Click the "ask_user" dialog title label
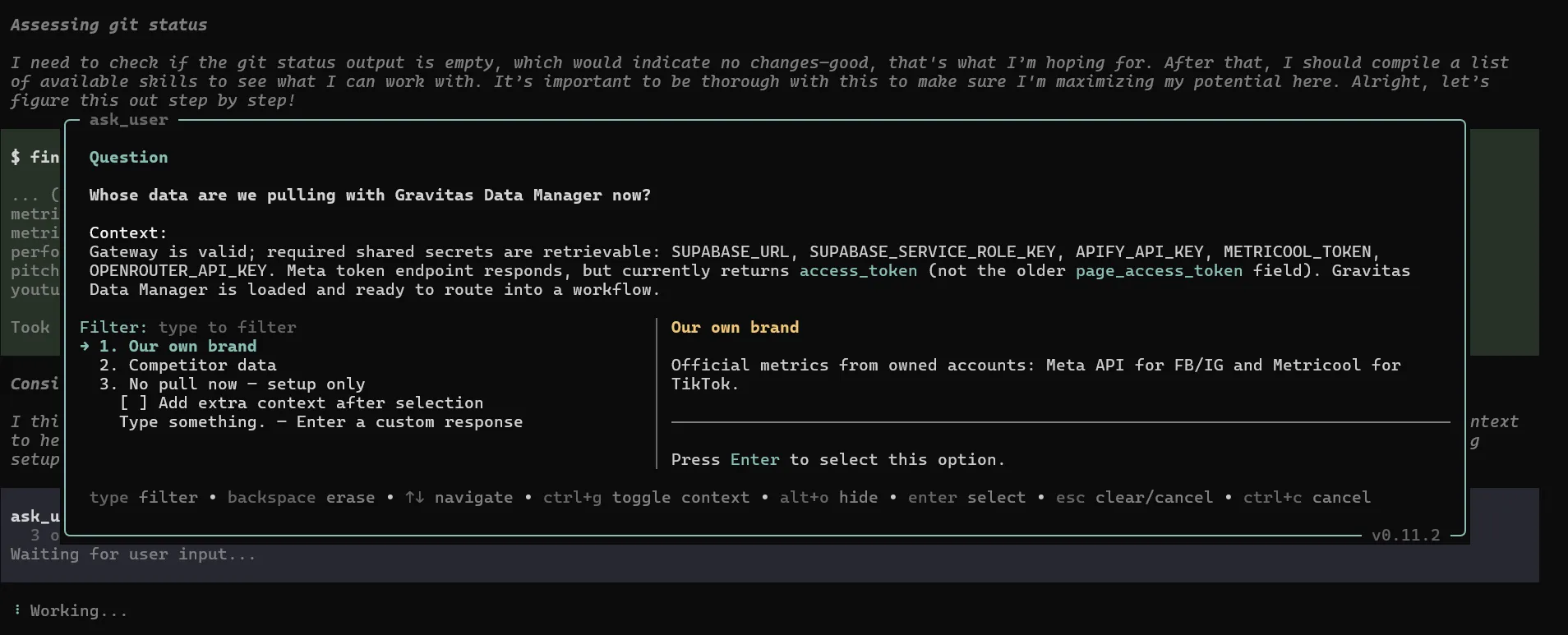 (128, 120)
